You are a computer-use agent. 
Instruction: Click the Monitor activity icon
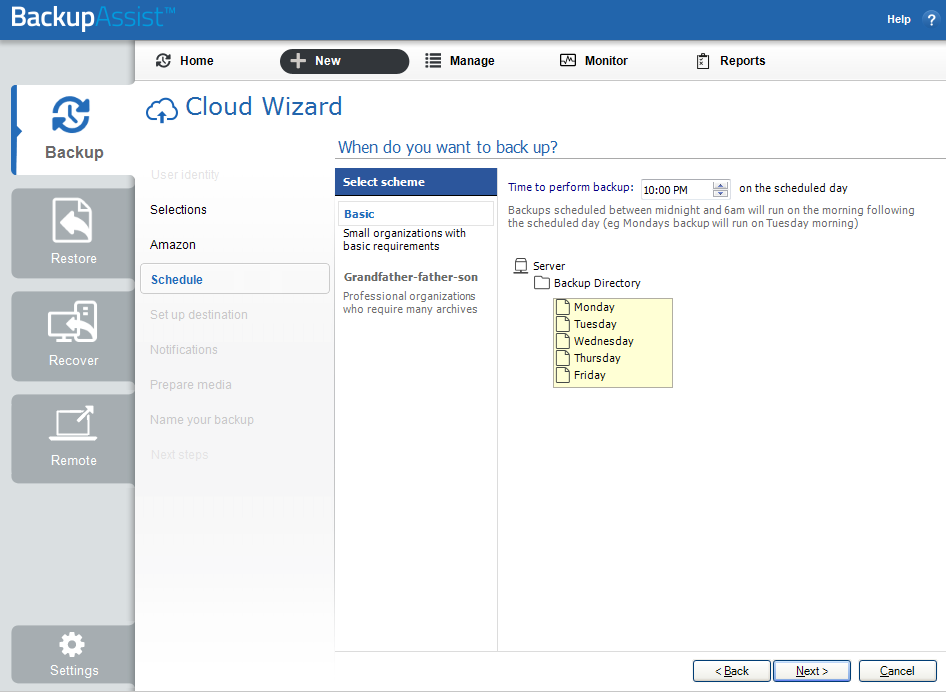(x=568, y=60)
